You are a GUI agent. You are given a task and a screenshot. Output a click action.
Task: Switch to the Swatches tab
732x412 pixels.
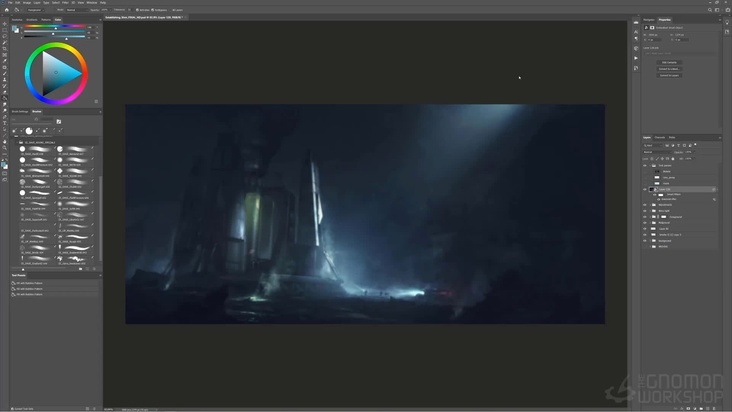click(x=17, y=20)
